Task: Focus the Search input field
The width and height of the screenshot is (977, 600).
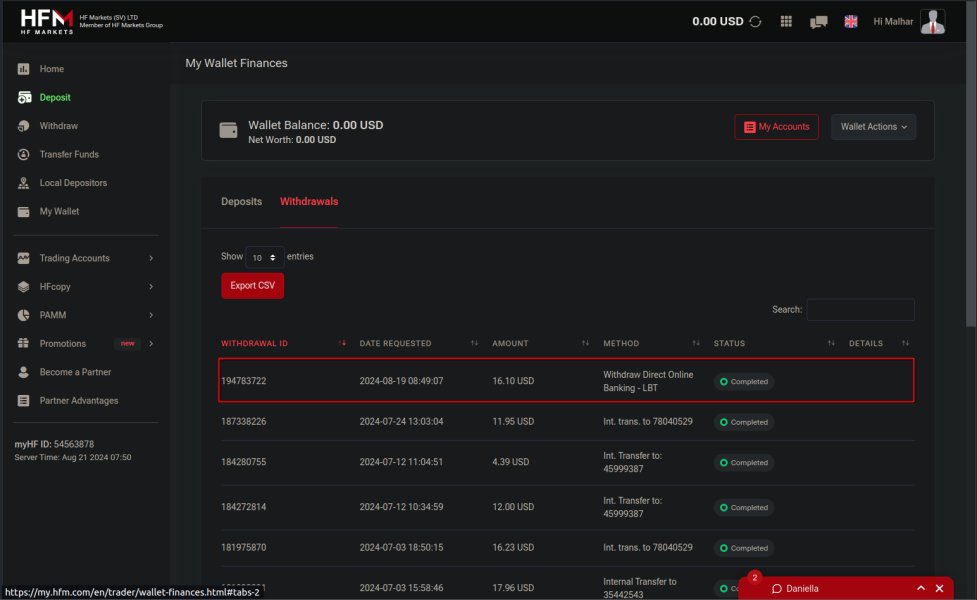Action: click(860, 310)
